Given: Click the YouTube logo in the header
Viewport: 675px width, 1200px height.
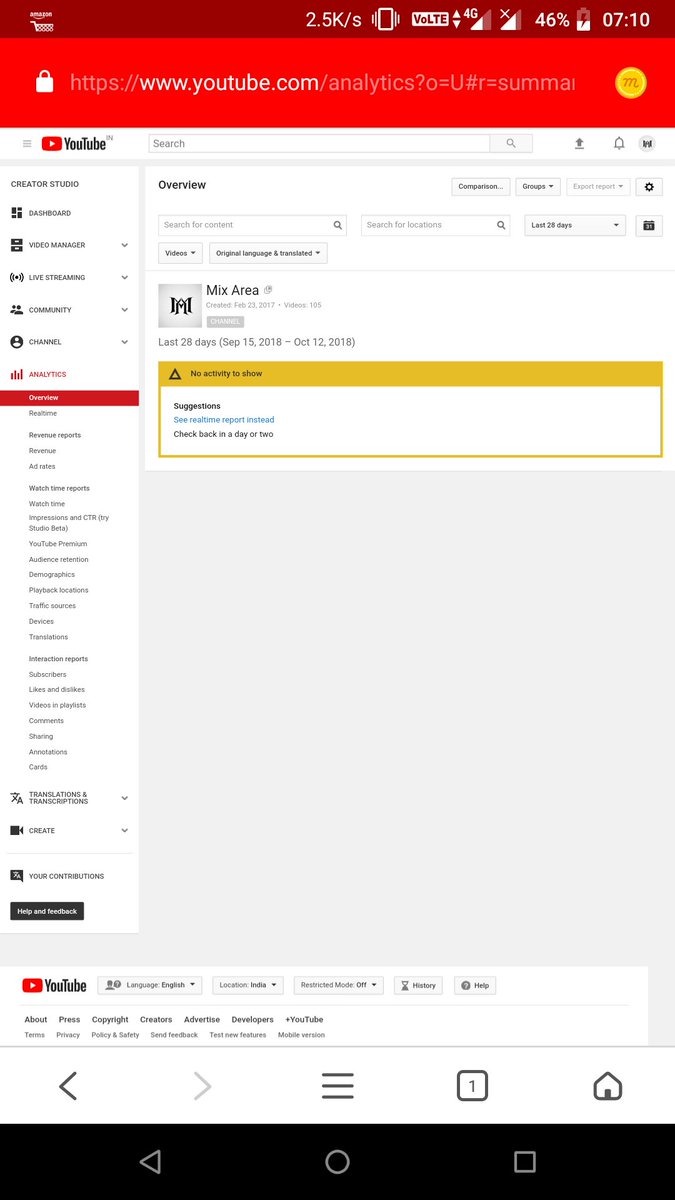Looking at the screenshot, I should coord(74,144).
